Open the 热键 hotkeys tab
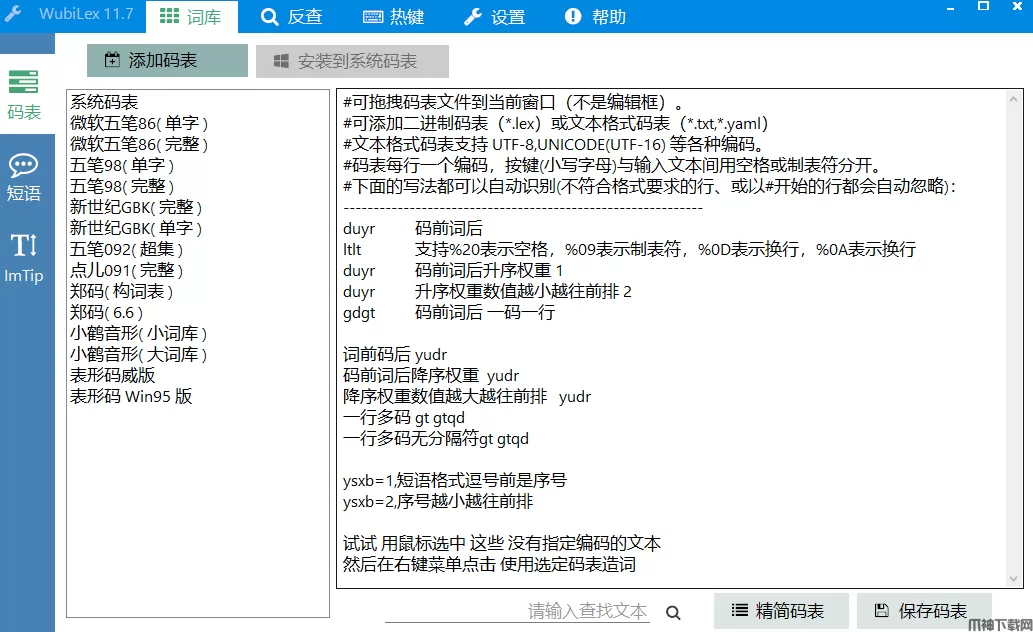The width and height of the screenshot is (1033, 632). pos(394,16)
